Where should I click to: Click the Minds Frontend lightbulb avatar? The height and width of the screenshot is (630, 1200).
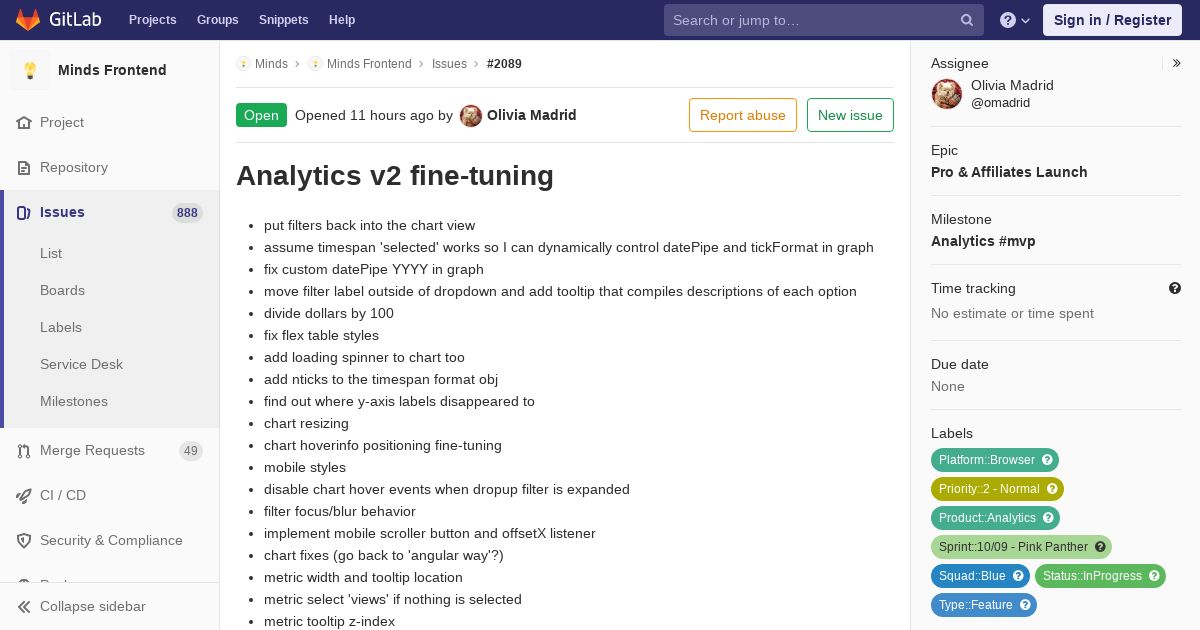tap(30, 70)
